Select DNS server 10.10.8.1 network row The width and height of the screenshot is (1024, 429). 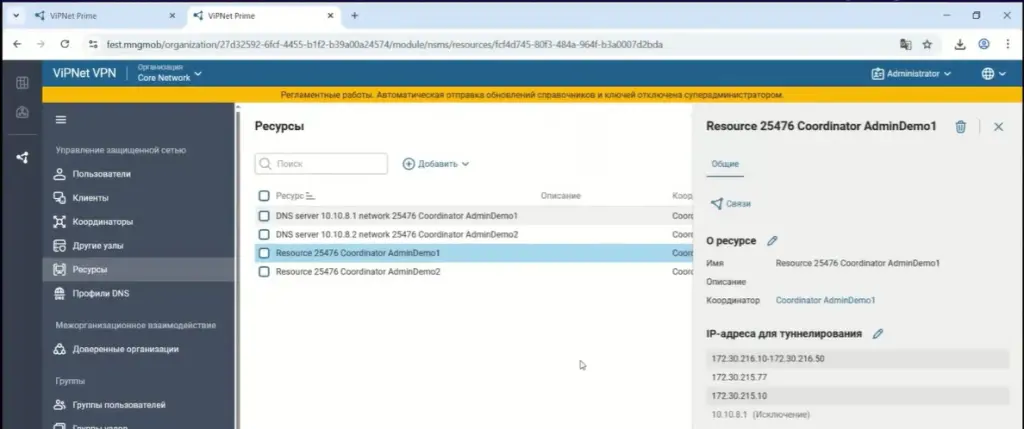click(473, 215)
